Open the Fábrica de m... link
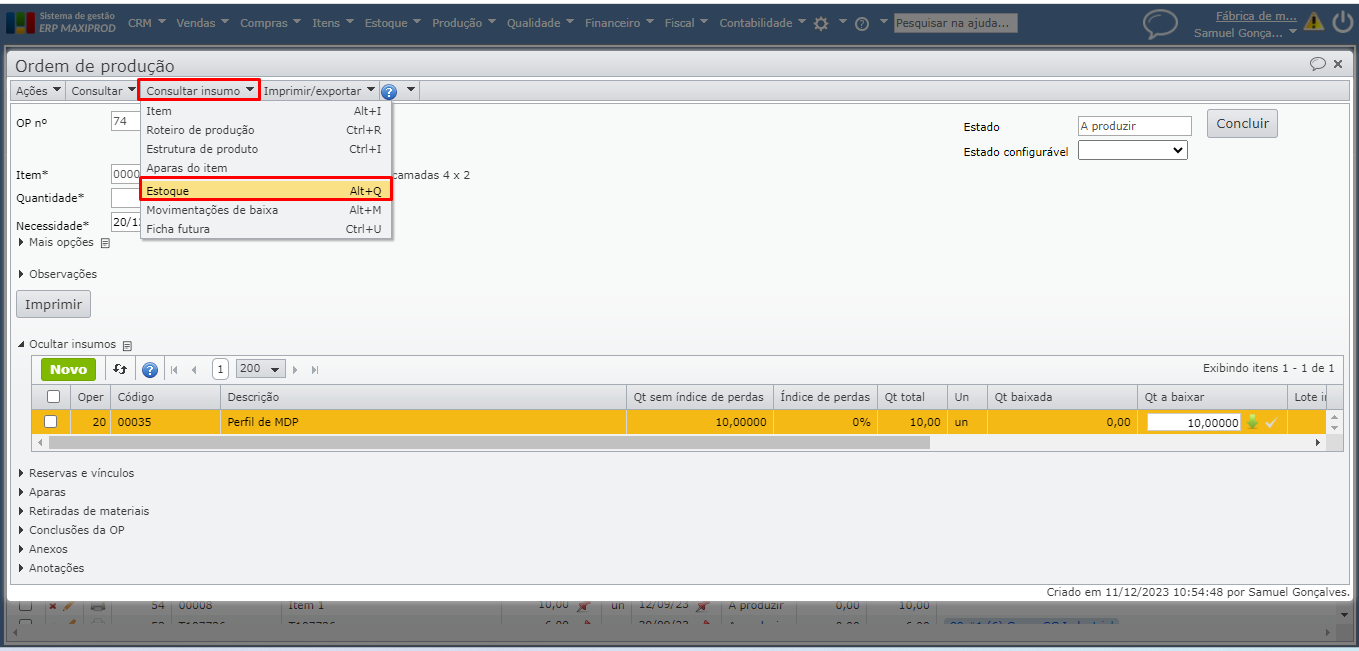Image resolution: width=1359 pixels, height=651 pixels. 1256,16
